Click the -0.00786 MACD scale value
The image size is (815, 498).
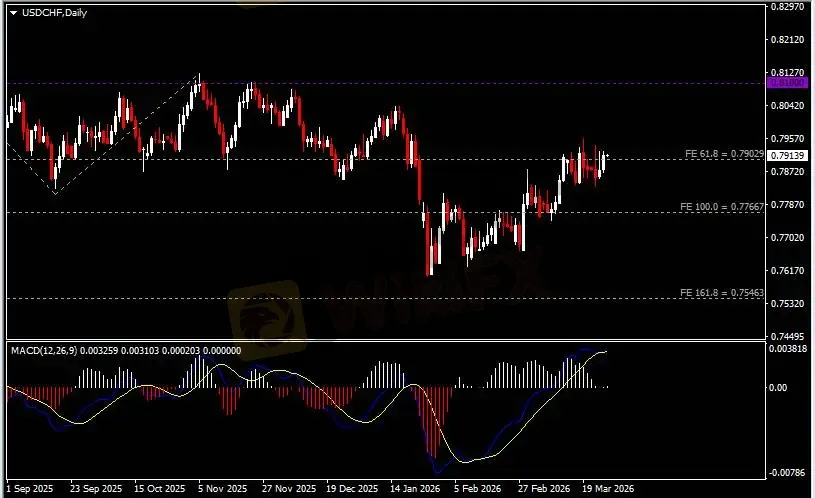tap(788, 471)
